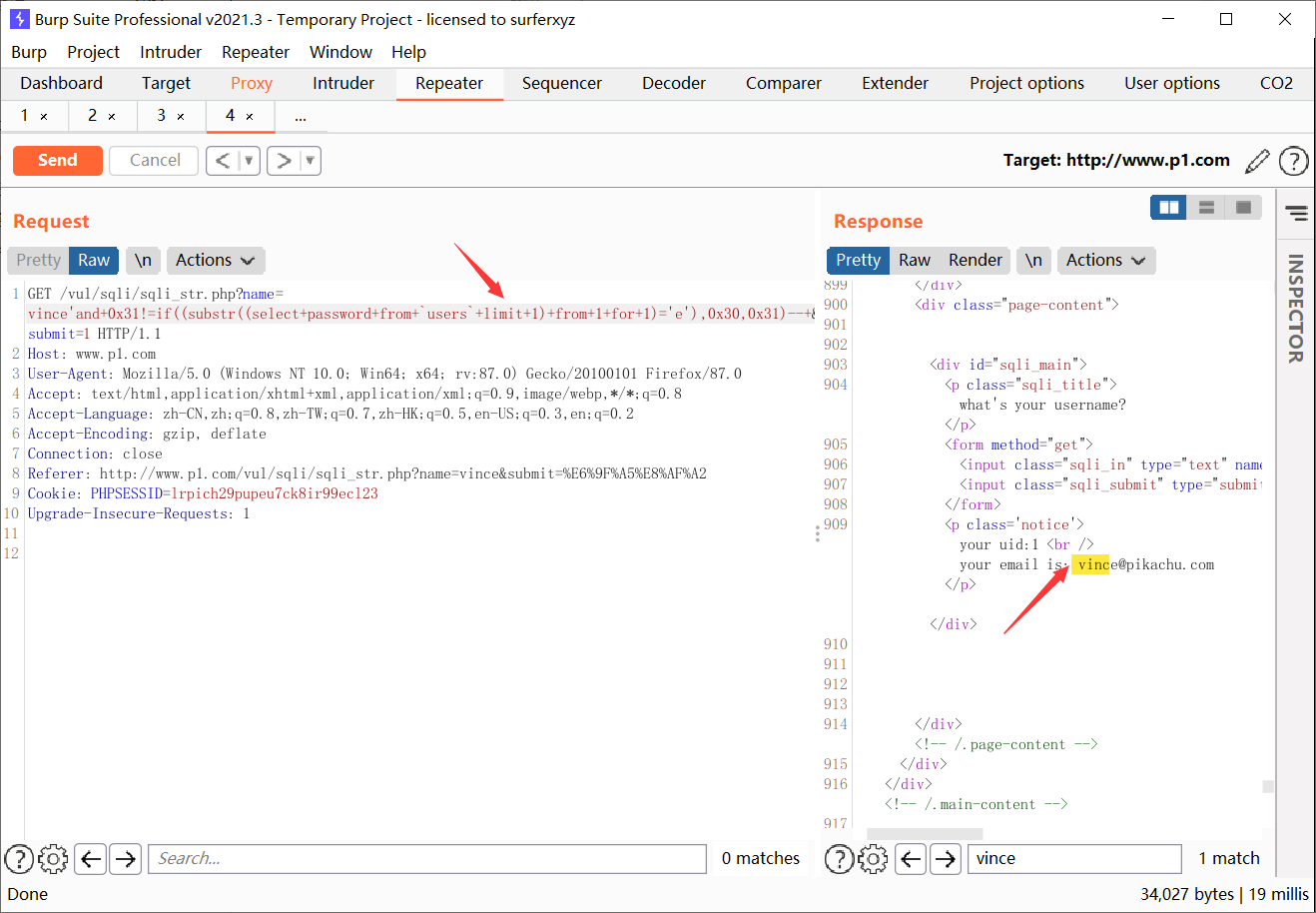The width and height of the screenshot is (1316, 913).
Task: Switch to Dashboard tab
Action: [62, 84]
